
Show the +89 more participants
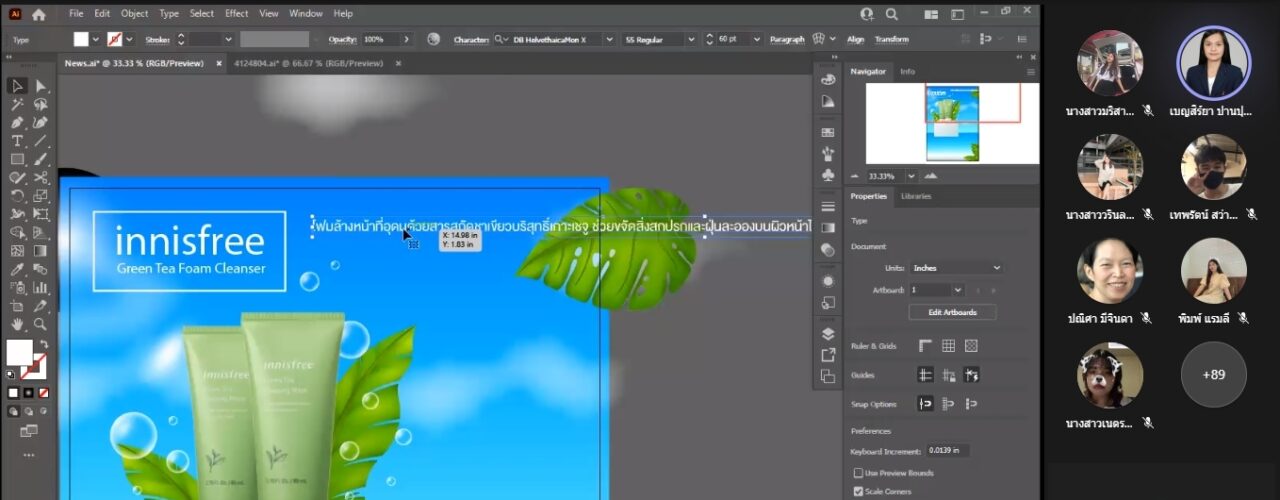[1213, 374]
